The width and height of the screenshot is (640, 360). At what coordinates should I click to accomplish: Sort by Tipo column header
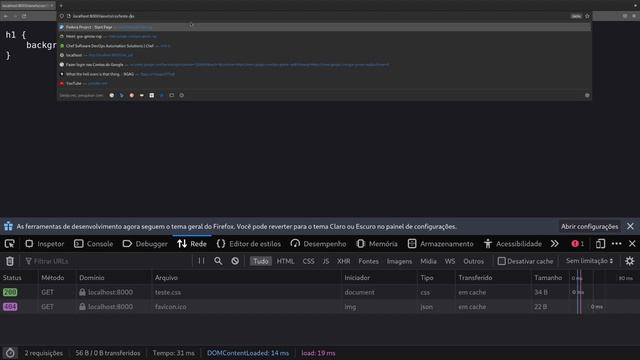[x=436, y=278]
